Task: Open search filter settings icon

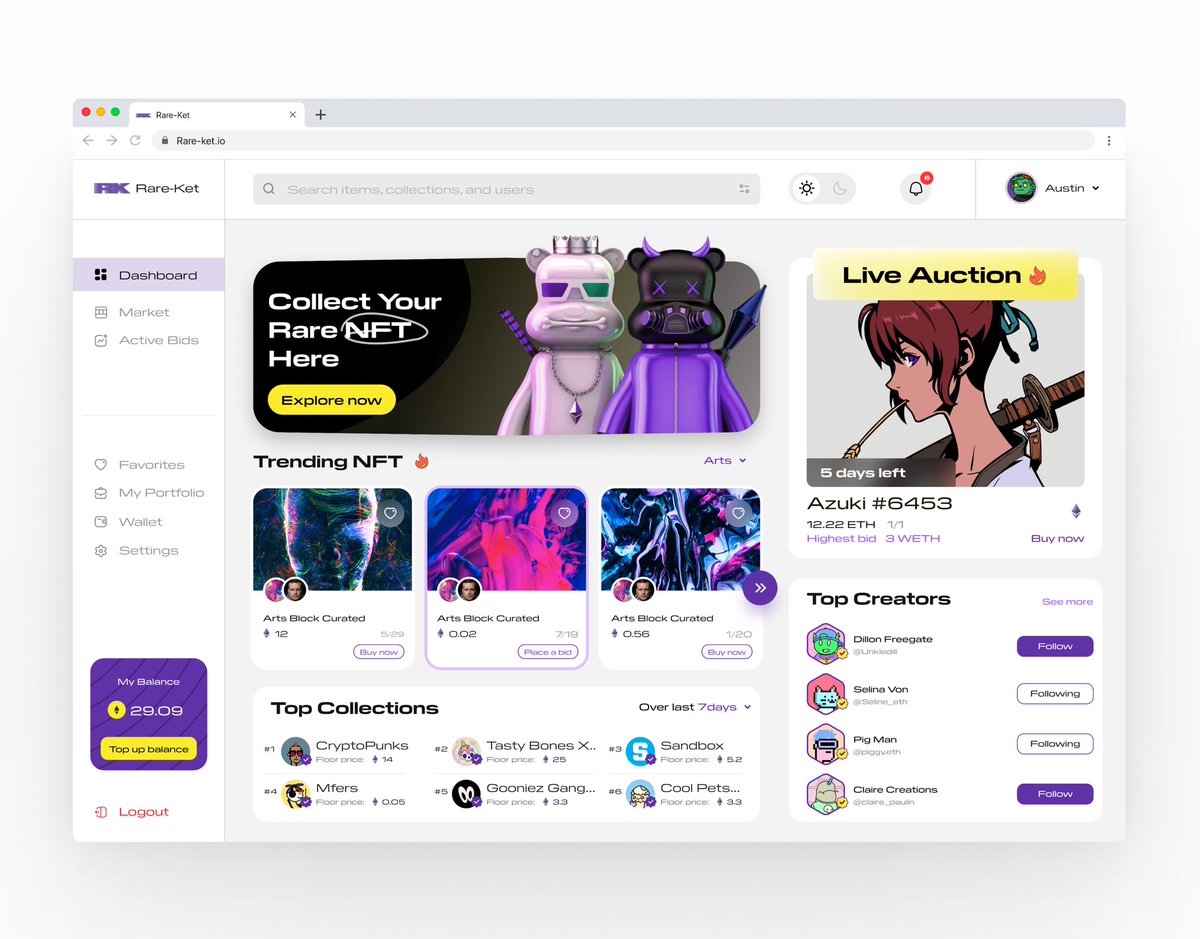Action: pos(744,189)
